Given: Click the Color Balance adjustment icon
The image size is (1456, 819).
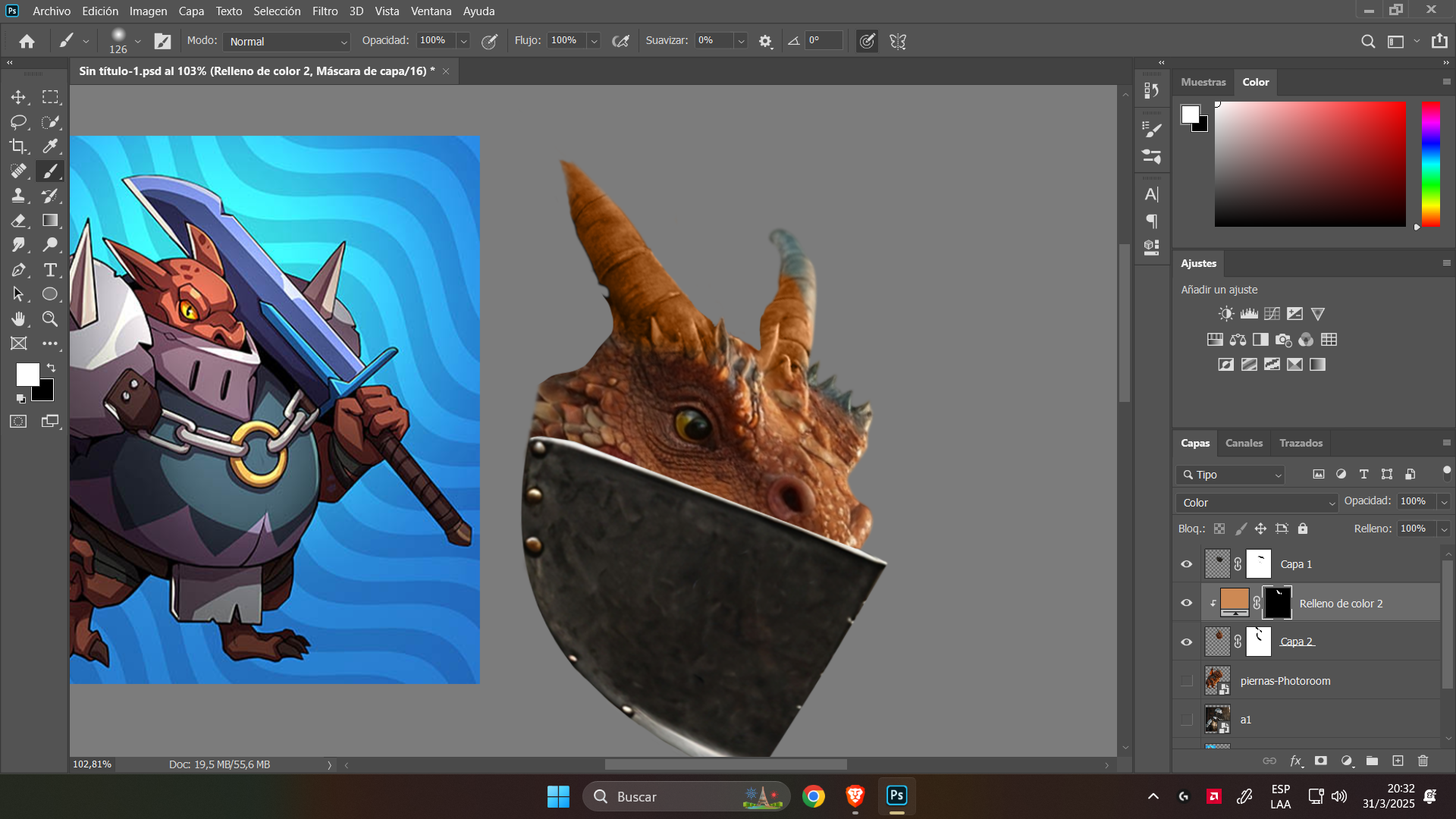Looking at the screenshot, I should 1238,340.
